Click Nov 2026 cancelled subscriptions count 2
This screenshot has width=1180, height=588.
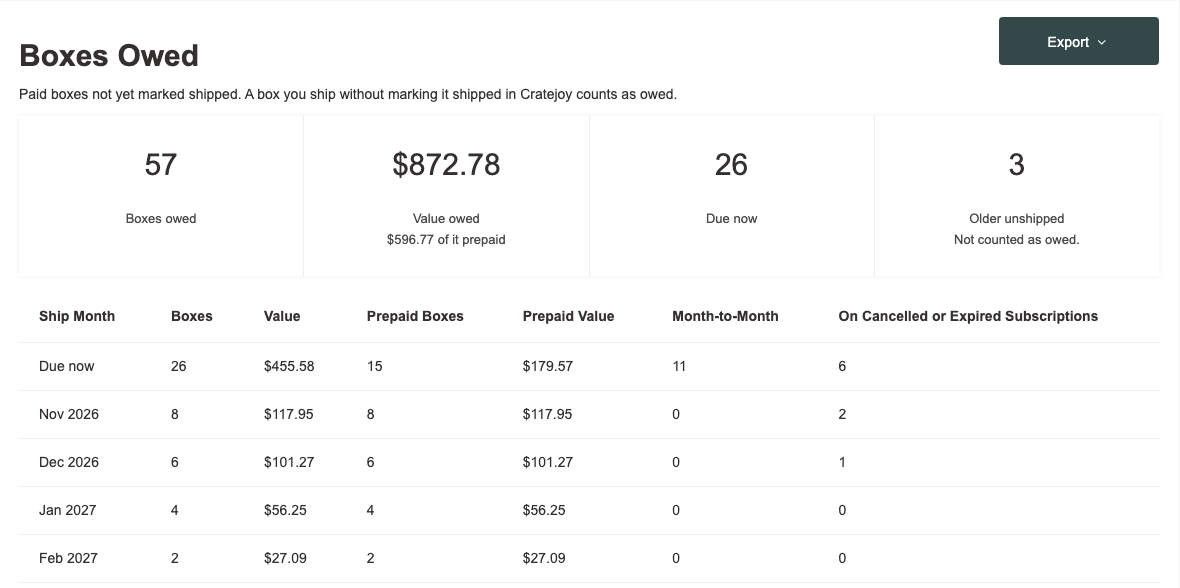point(842,415)
